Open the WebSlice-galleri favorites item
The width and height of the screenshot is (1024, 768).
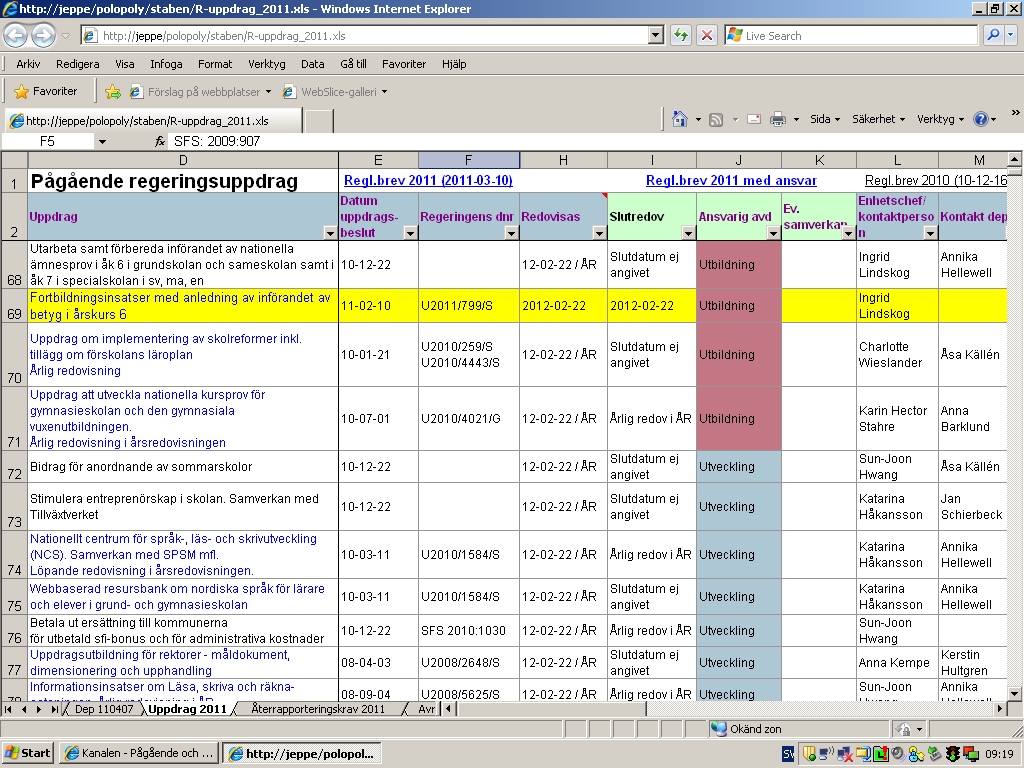[335, 92]
